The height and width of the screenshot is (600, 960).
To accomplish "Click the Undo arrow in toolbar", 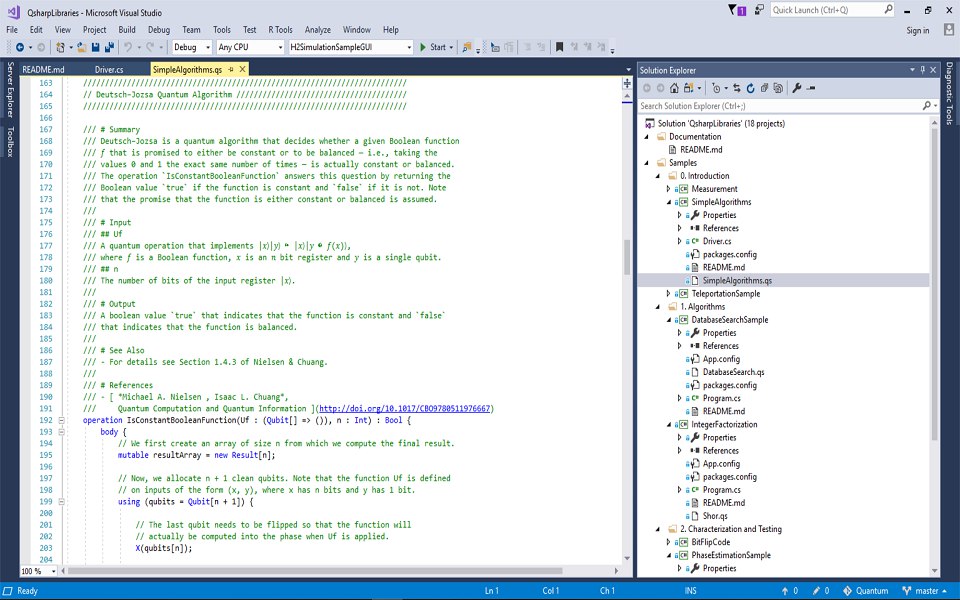I will (128, 47).
